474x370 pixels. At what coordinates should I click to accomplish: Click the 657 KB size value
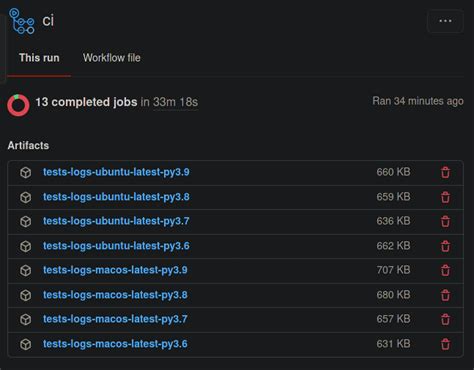[393, 319]
